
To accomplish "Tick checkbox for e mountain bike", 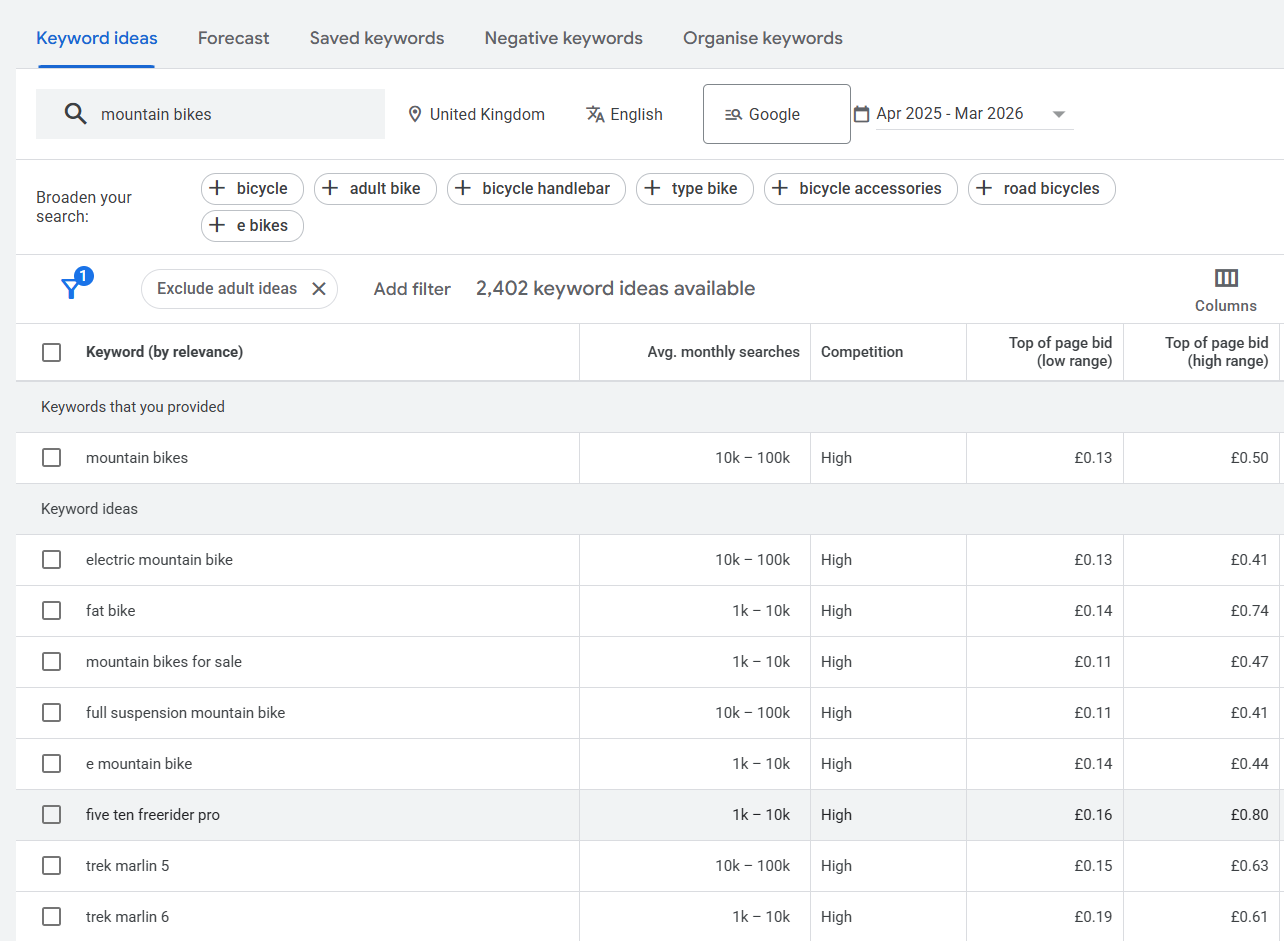I will (x=51, y=764).
